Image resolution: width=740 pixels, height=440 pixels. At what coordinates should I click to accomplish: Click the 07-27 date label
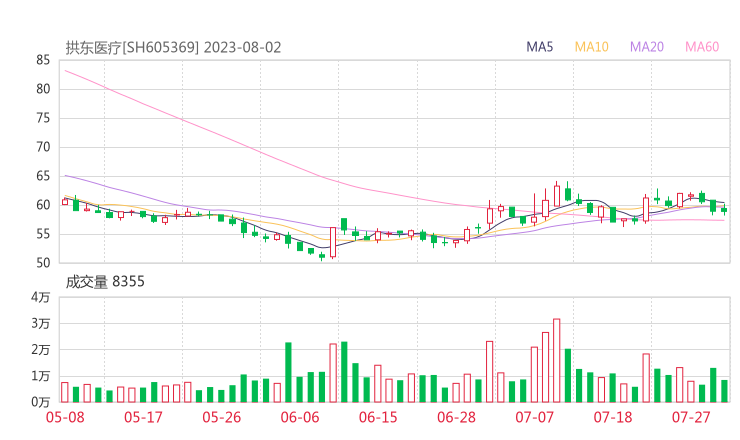691,417
